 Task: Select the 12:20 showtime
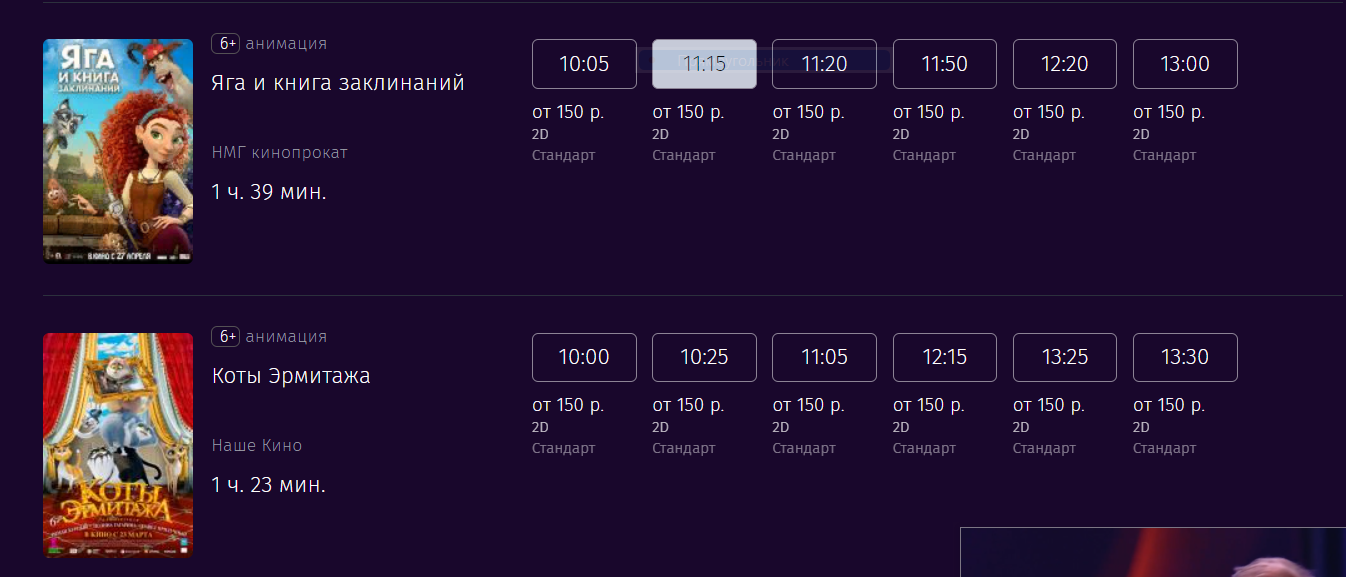(1065, 64)
